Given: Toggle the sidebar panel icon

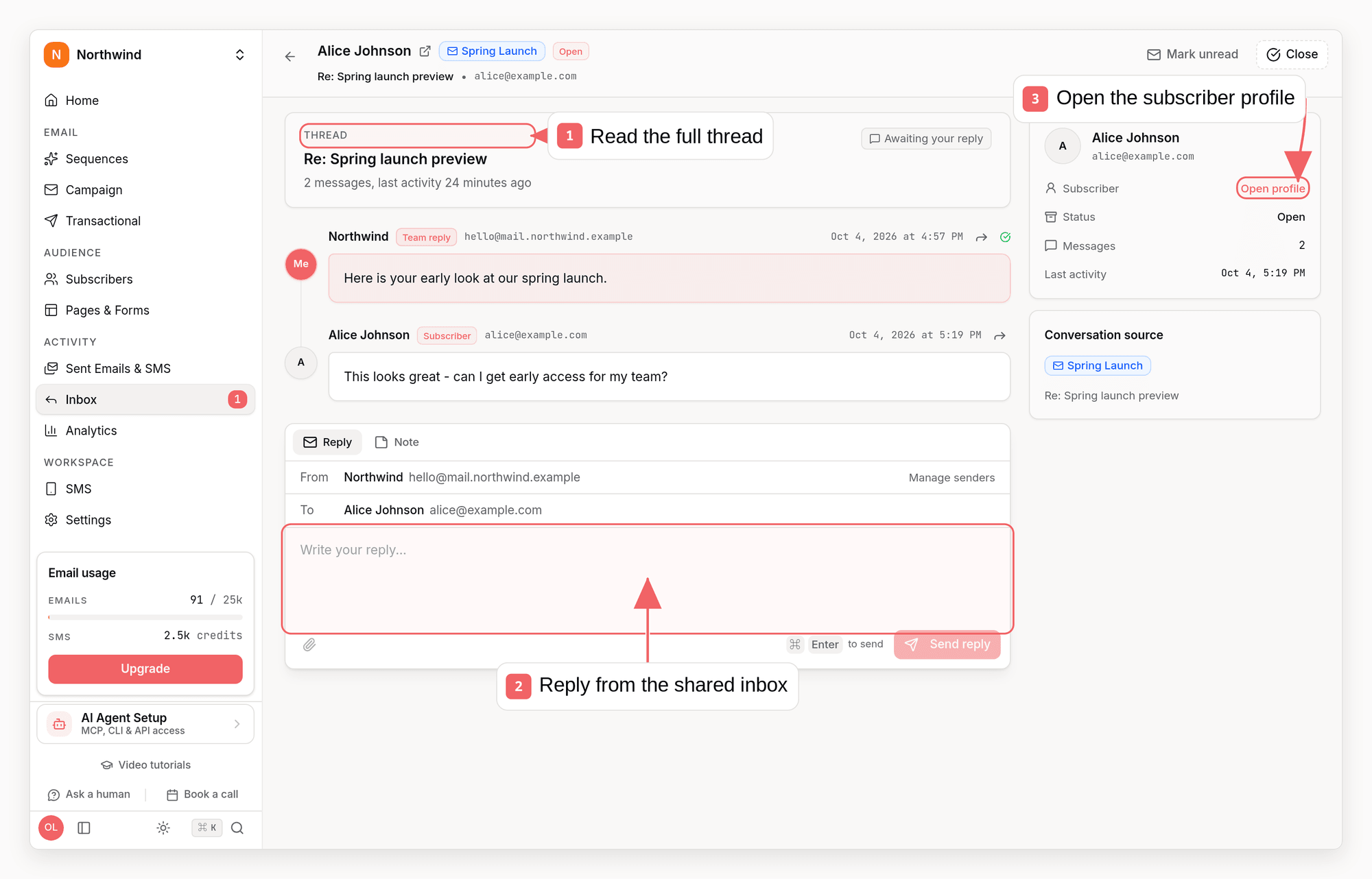Looking at the screenshot, I should (x=84, y=828).
